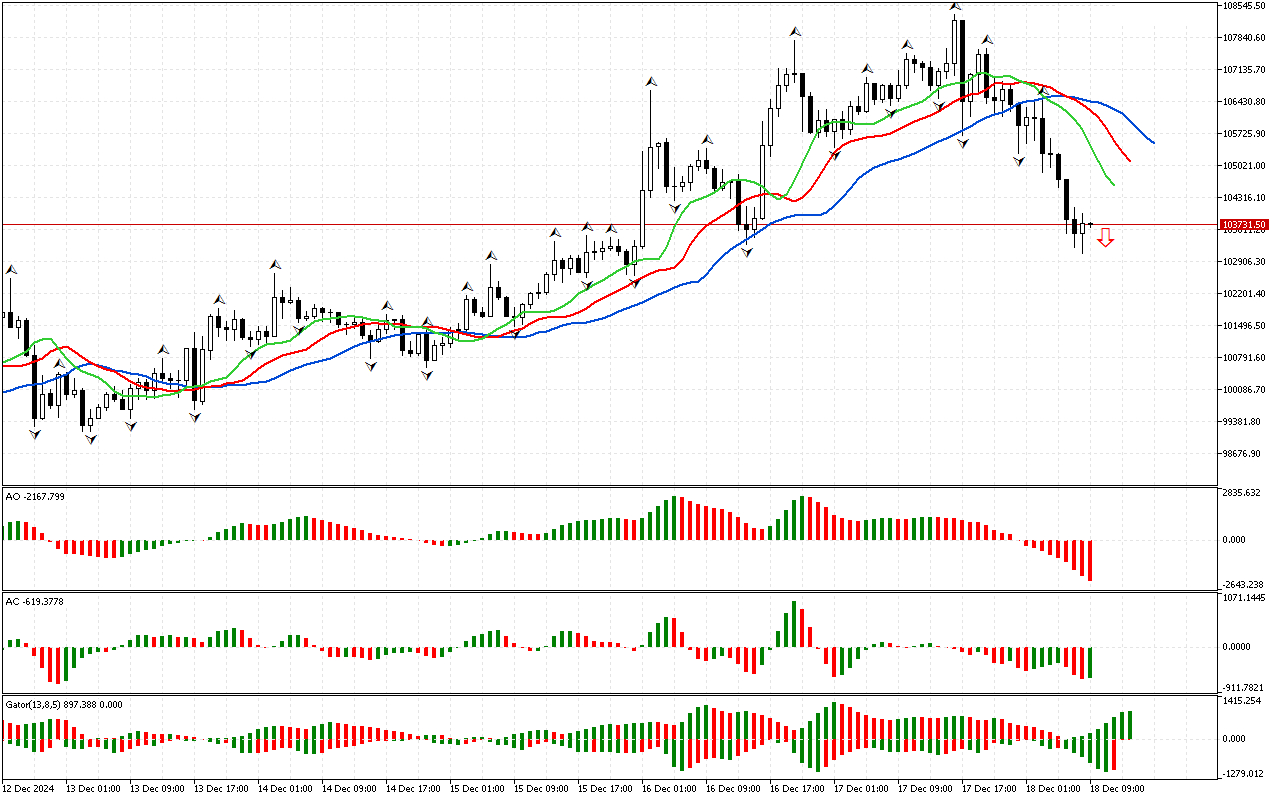Click the 13 Dec 17:00 time label
1280x800 pixels.
click(222, 789)
